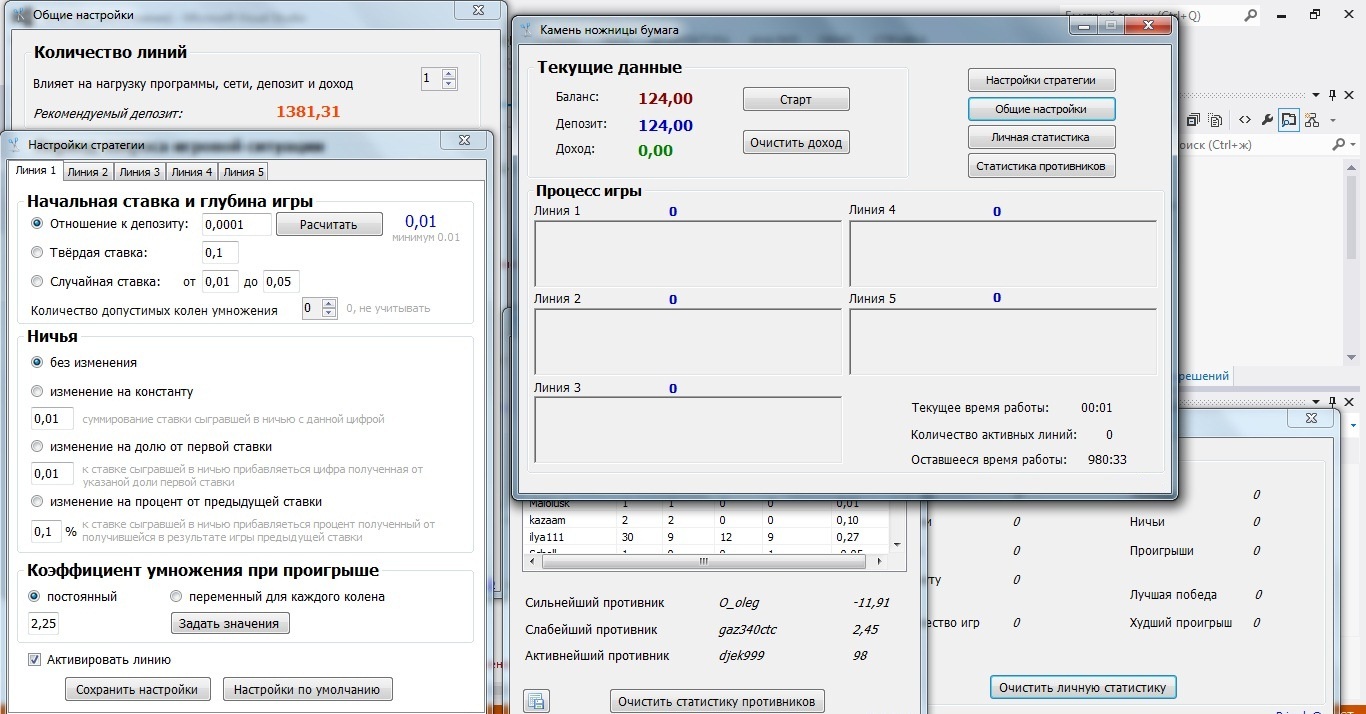1366x714 pixels.
Task: Click the Очистить доход button
Action: point(796,143)
